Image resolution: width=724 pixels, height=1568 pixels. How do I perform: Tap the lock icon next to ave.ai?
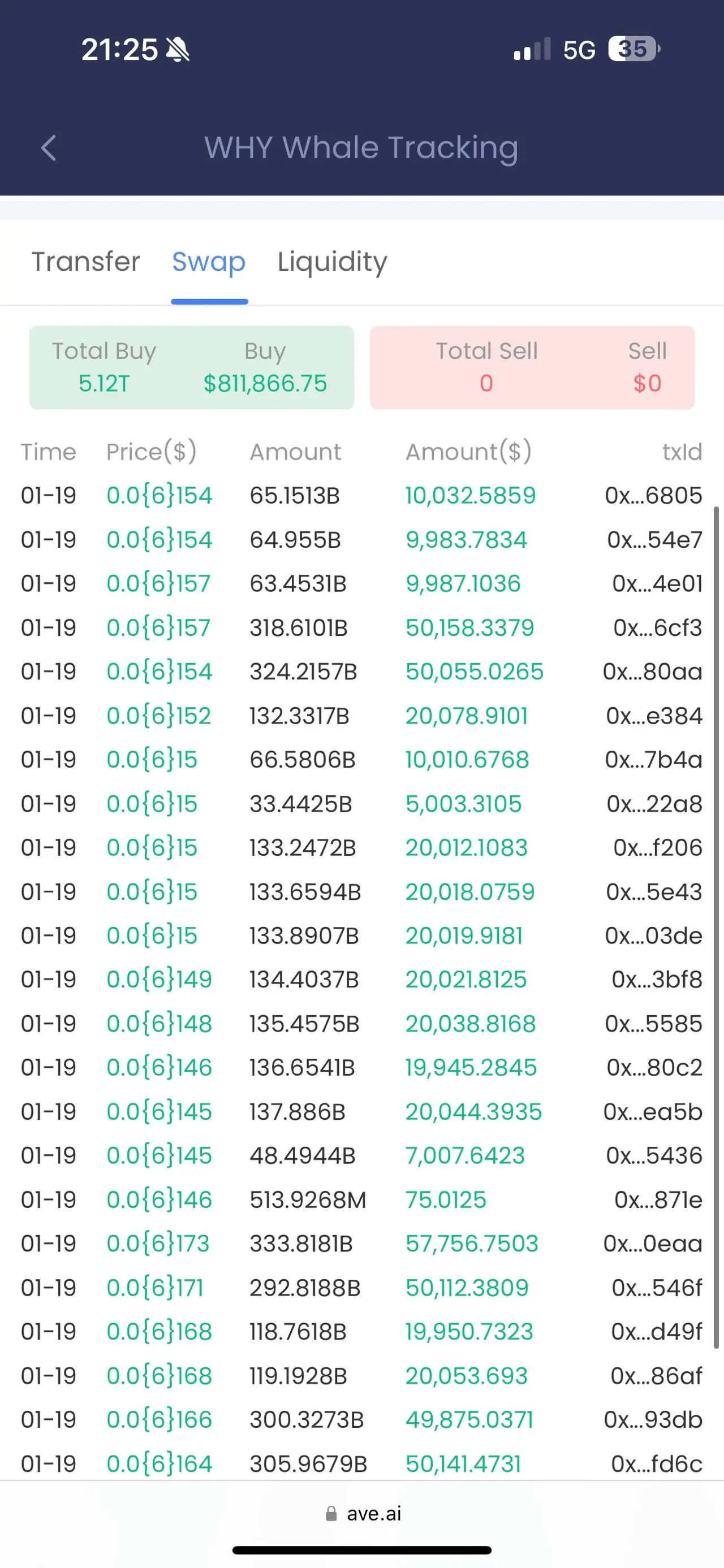click(x=331, y=1513)
